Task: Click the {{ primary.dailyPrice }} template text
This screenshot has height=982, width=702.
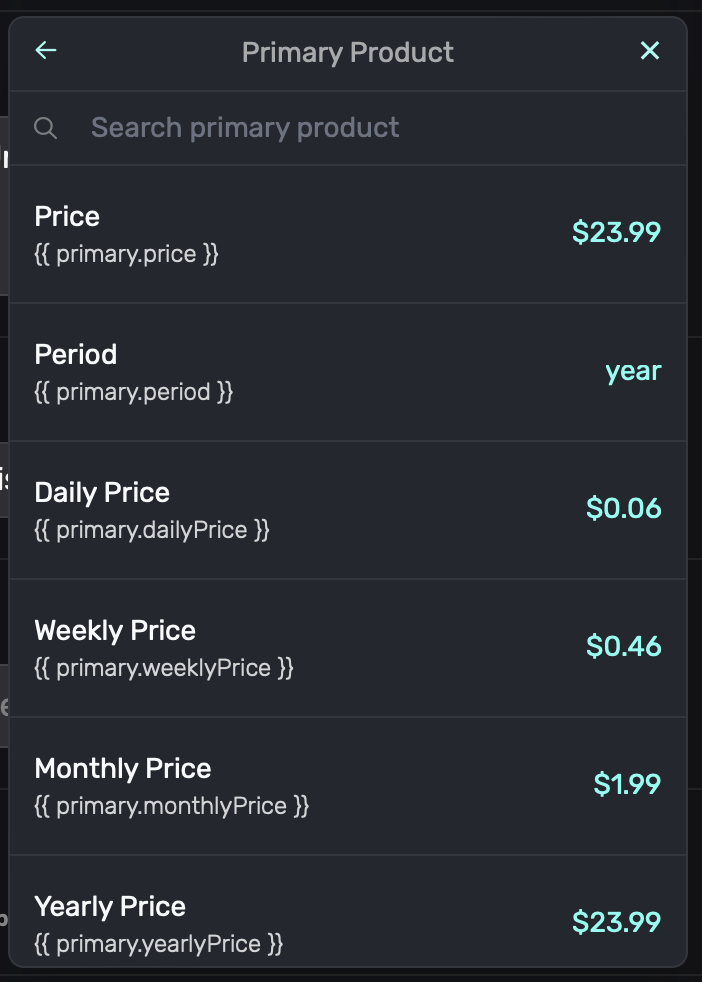Action: click(x=152, y=530)
